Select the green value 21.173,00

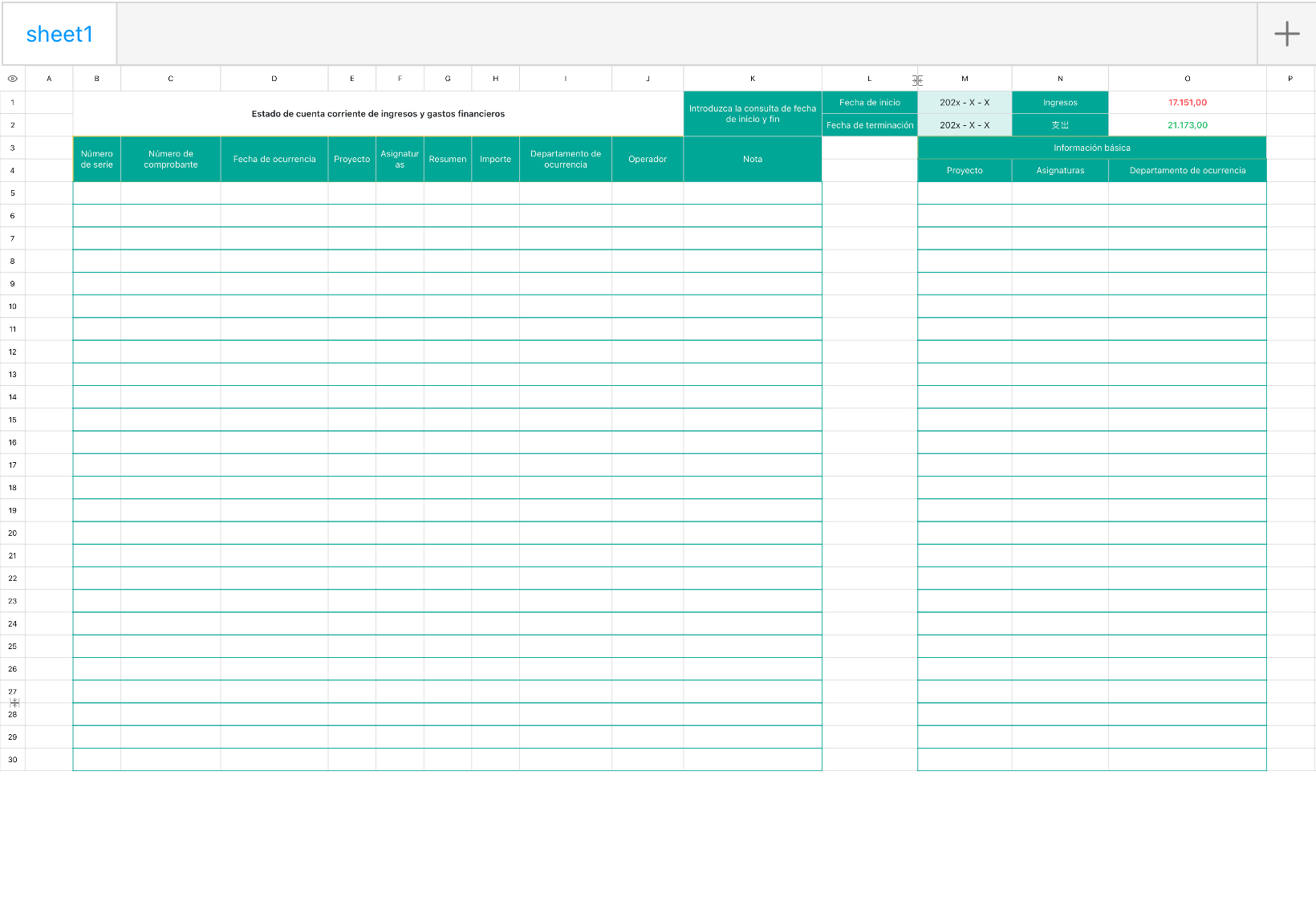click(x=1188, y=125)
